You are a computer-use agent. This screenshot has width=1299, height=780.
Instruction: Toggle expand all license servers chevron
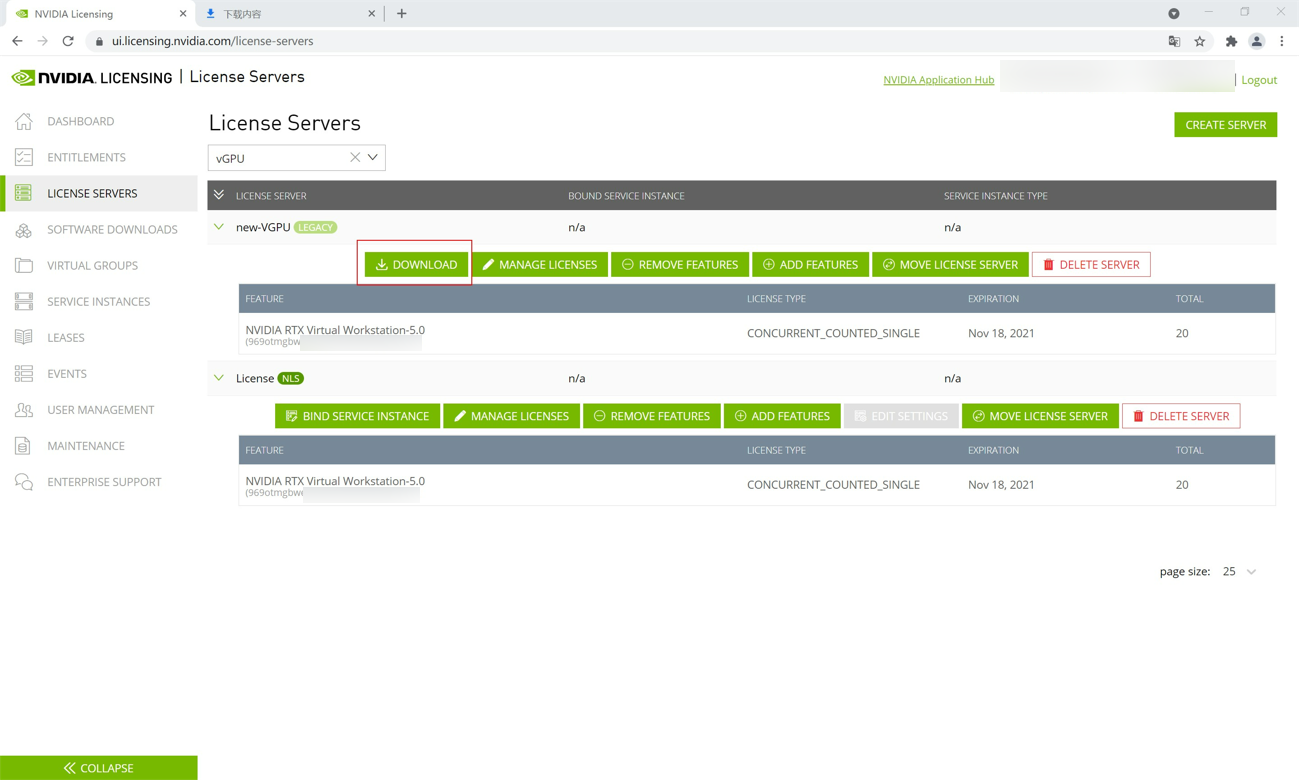tap(219, 195)
